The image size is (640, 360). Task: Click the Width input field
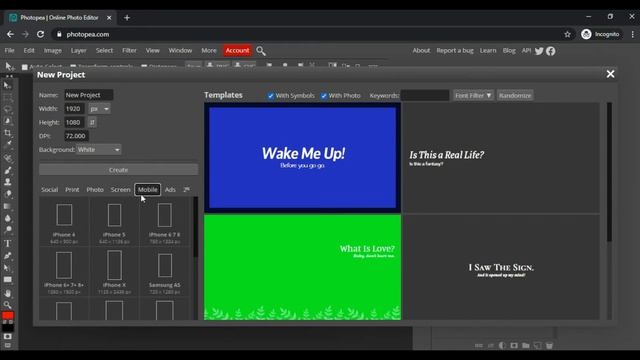(74, 109)
